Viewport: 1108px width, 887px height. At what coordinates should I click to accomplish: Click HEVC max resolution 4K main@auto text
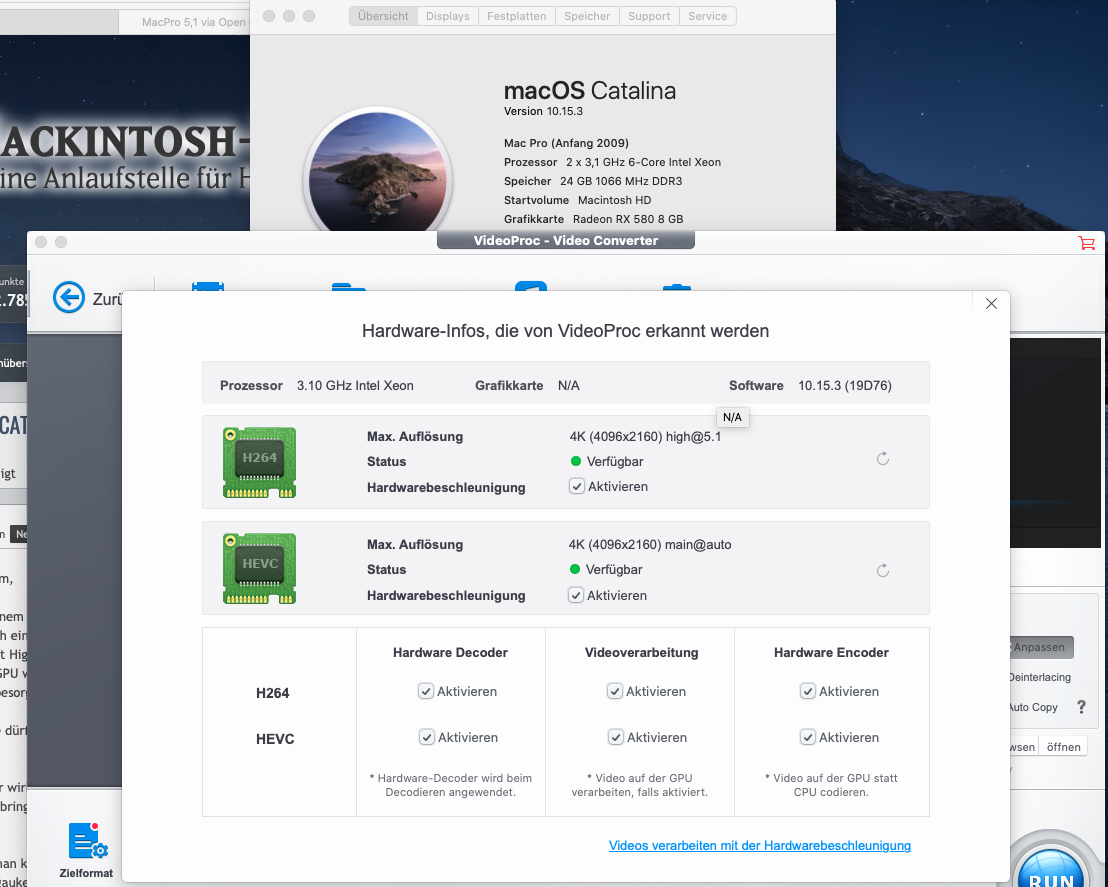[650, 544]
